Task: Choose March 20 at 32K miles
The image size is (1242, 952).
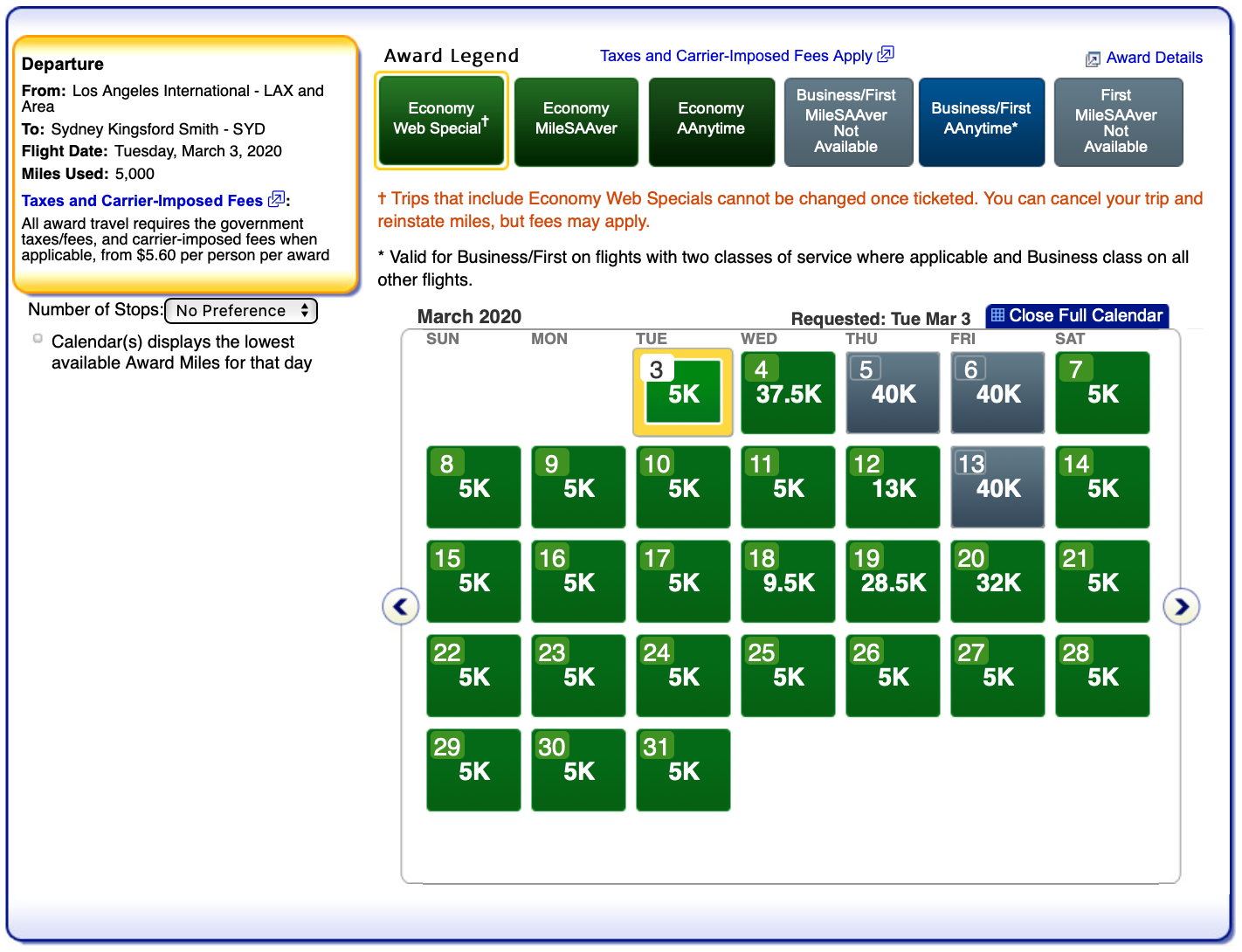Action: [x=997, y=582]
